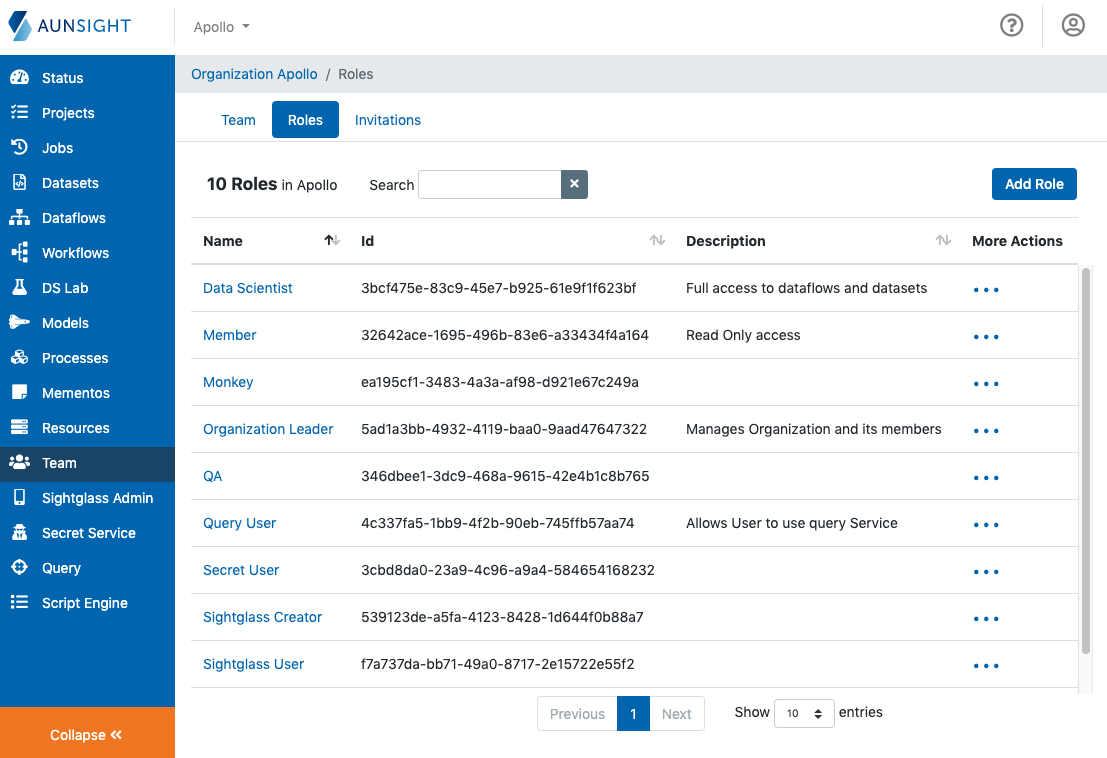The width and height of the screenshot is (1107, 758).
Task: Open the entries-per-page dropdown
Action: (804, 713)
